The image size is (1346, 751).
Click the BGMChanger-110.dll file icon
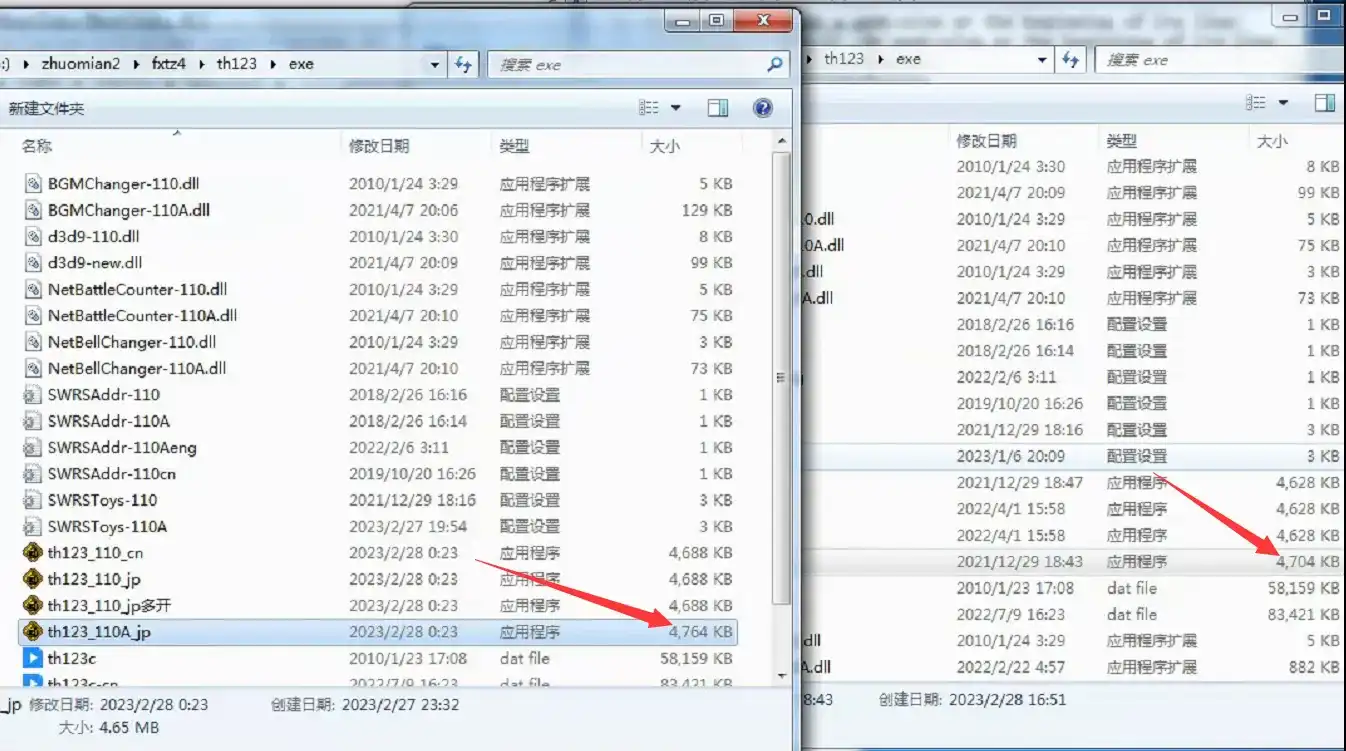point(33,184)
